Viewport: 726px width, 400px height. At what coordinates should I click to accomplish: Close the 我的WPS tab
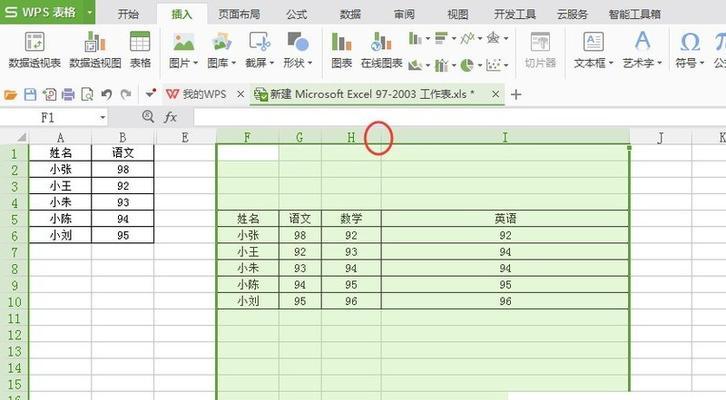[240, 94]
